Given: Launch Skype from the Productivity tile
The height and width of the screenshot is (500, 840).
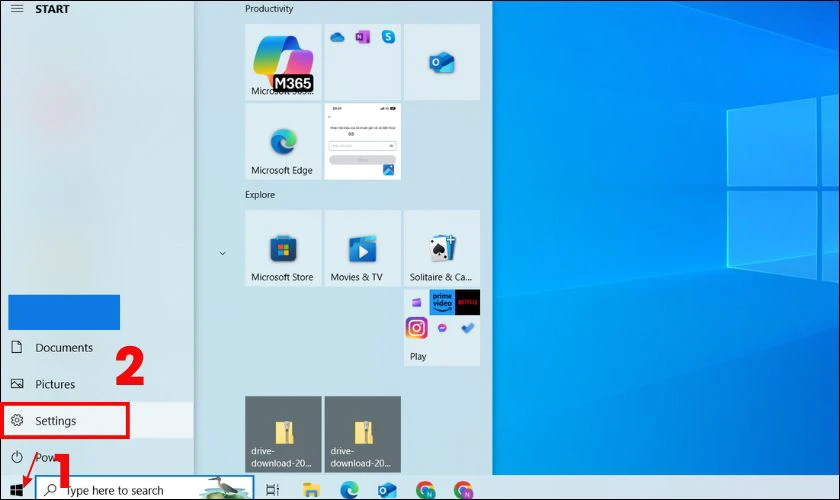Looking at the screenshot, I should [x=388, y=37].
